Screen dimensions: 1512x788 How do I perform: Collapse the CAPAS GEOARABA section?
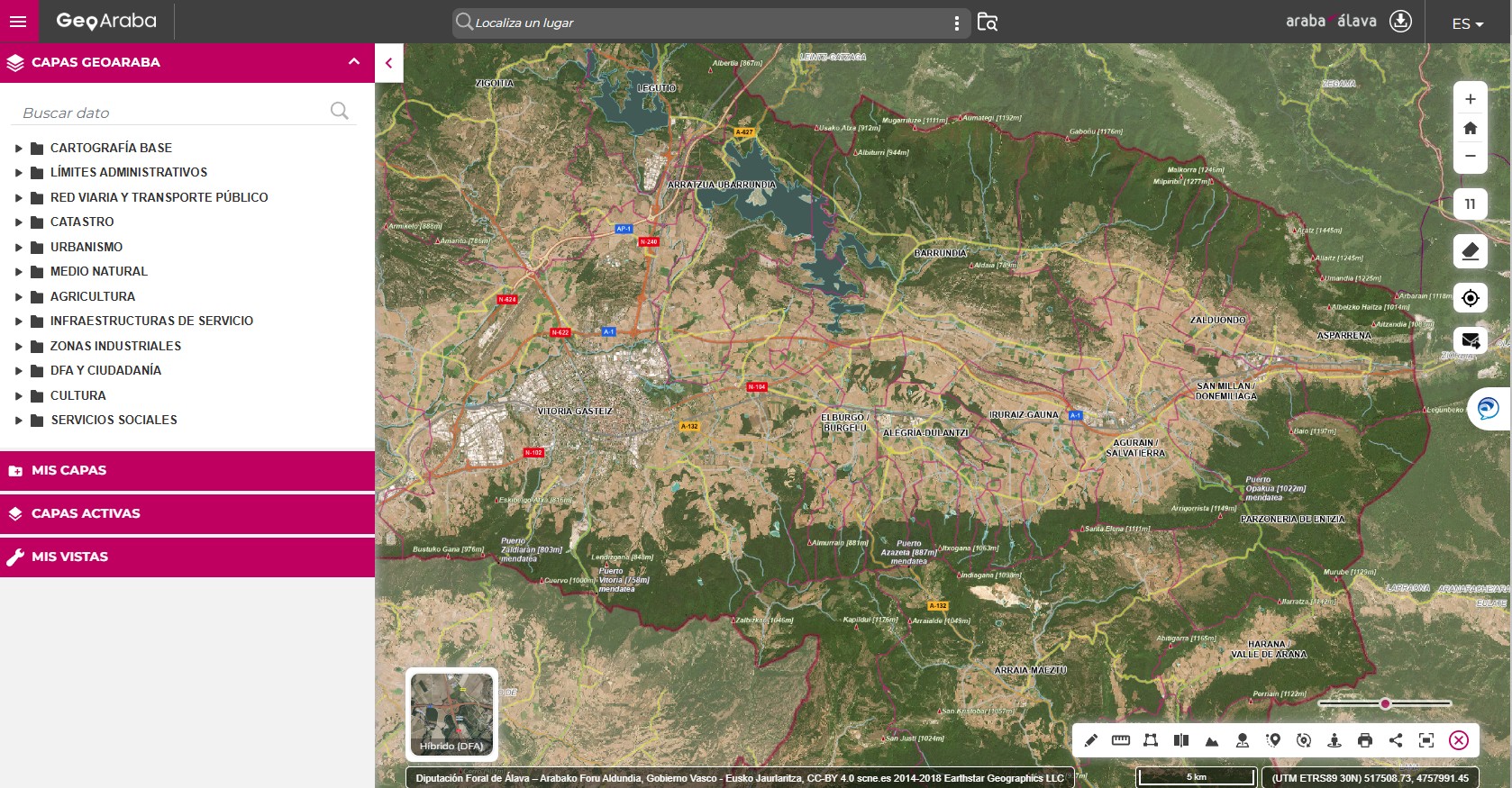click(354, 62)
